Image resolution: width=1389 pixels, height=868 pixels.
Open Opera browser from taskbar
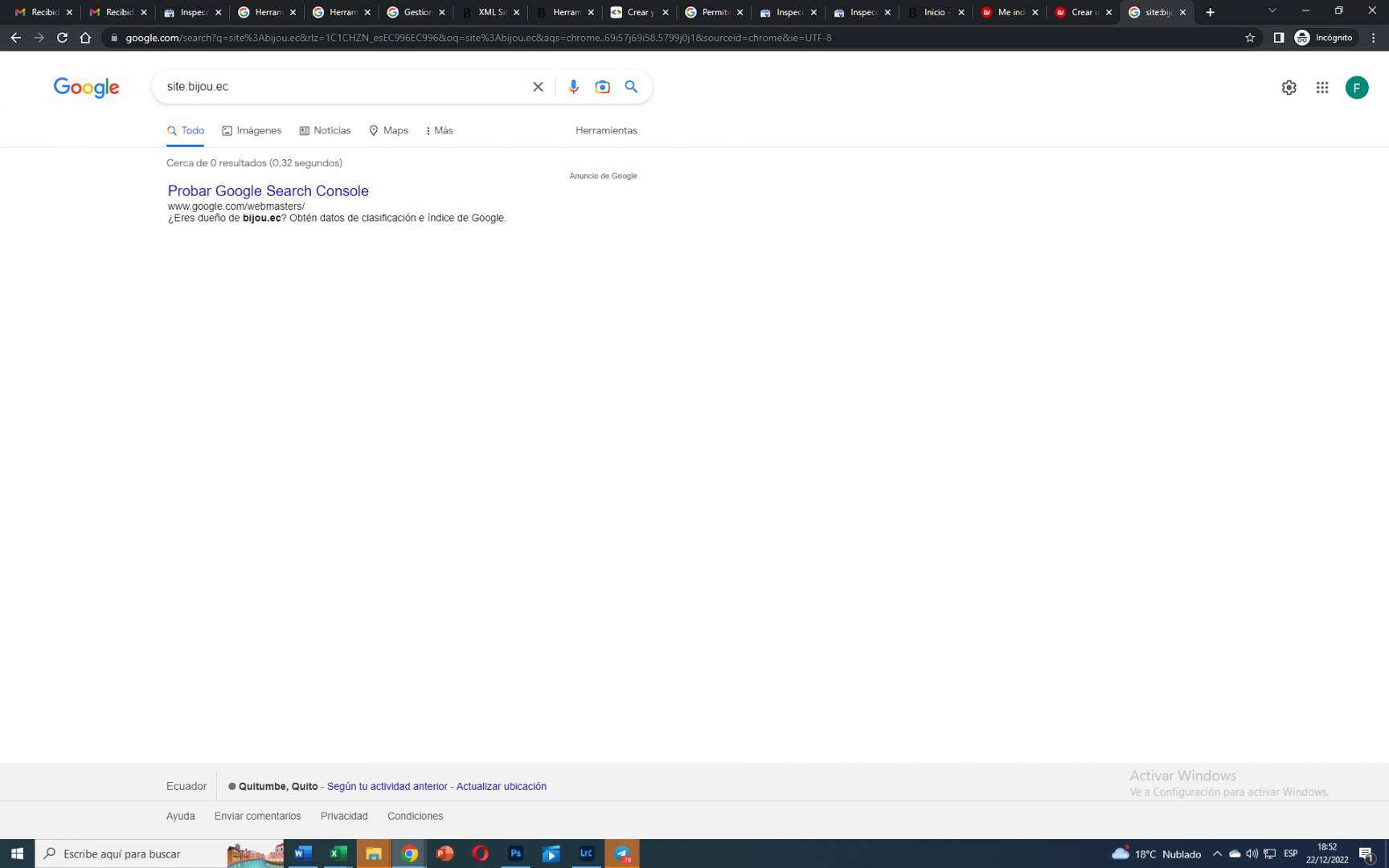click(480, 854)
